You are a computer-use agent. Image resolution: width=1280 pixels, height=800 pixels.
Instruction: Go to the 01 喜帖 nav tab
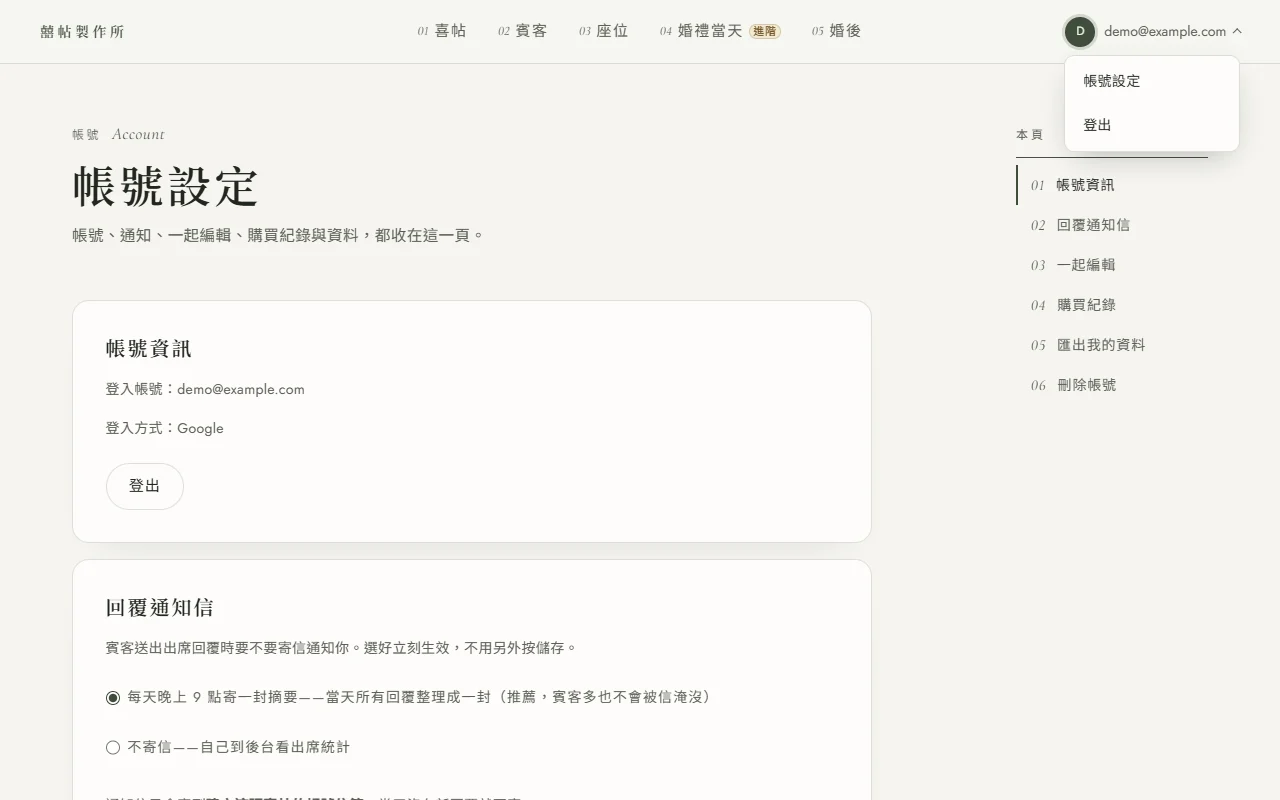(442, 31)
